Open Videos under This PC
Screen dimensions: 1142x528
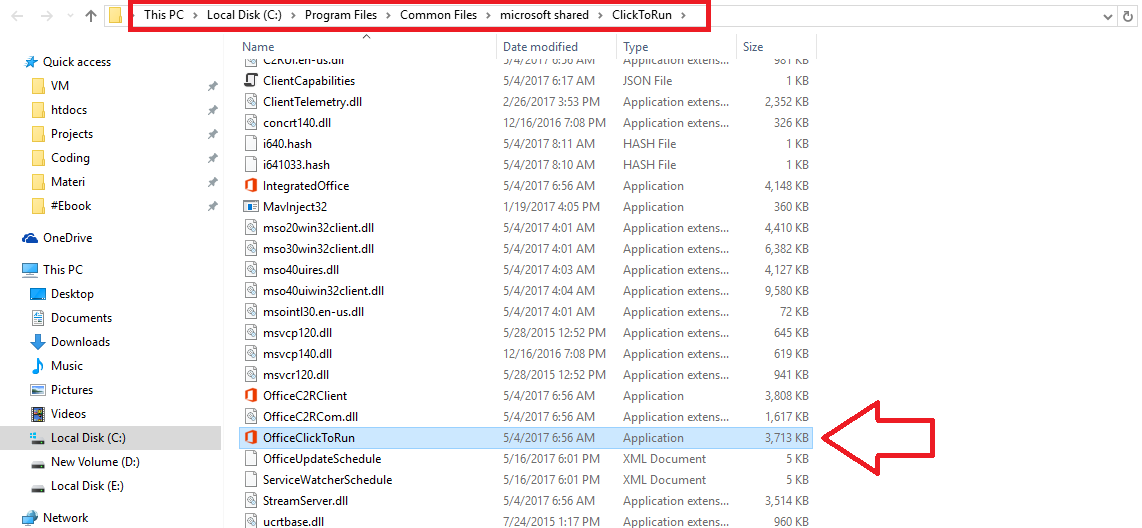(x=68, y=414)
